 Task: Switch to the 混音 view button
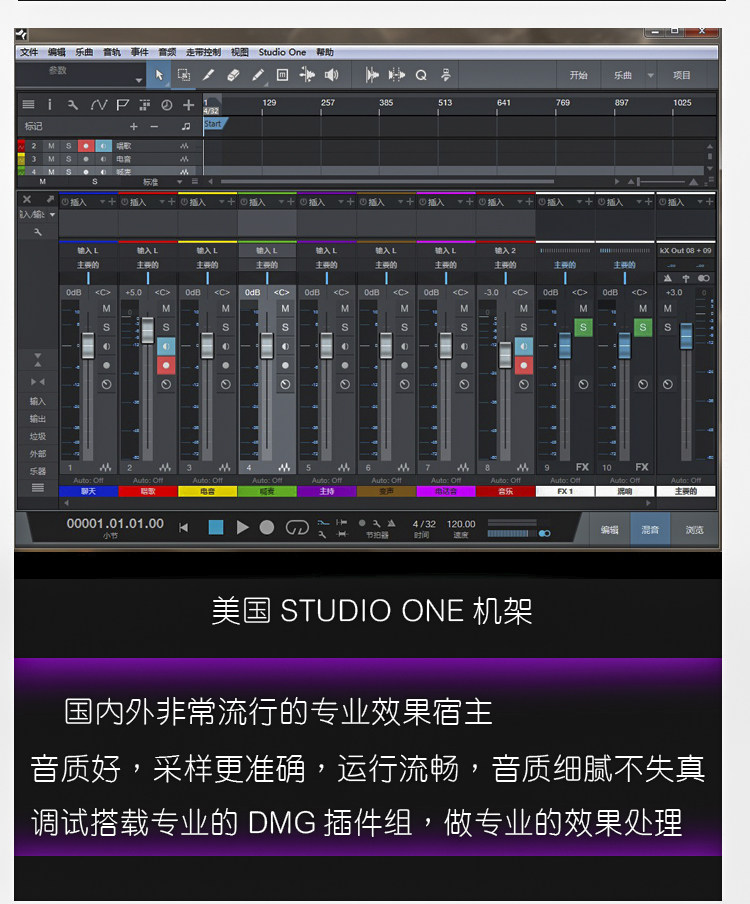point(650,530)
